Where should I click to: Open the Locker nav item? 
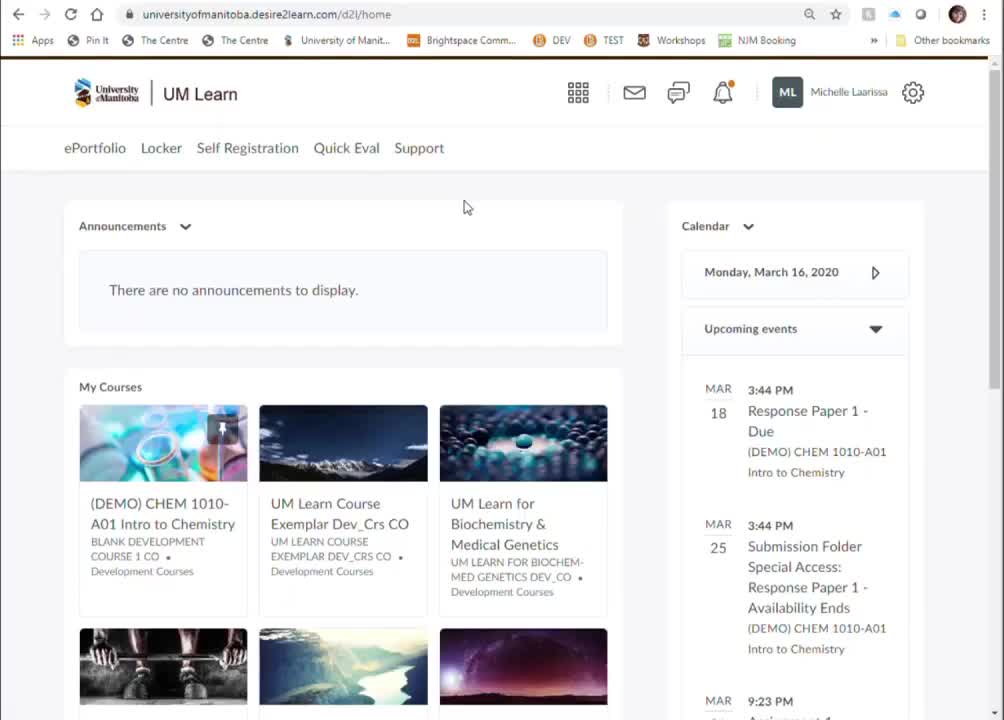161,148
